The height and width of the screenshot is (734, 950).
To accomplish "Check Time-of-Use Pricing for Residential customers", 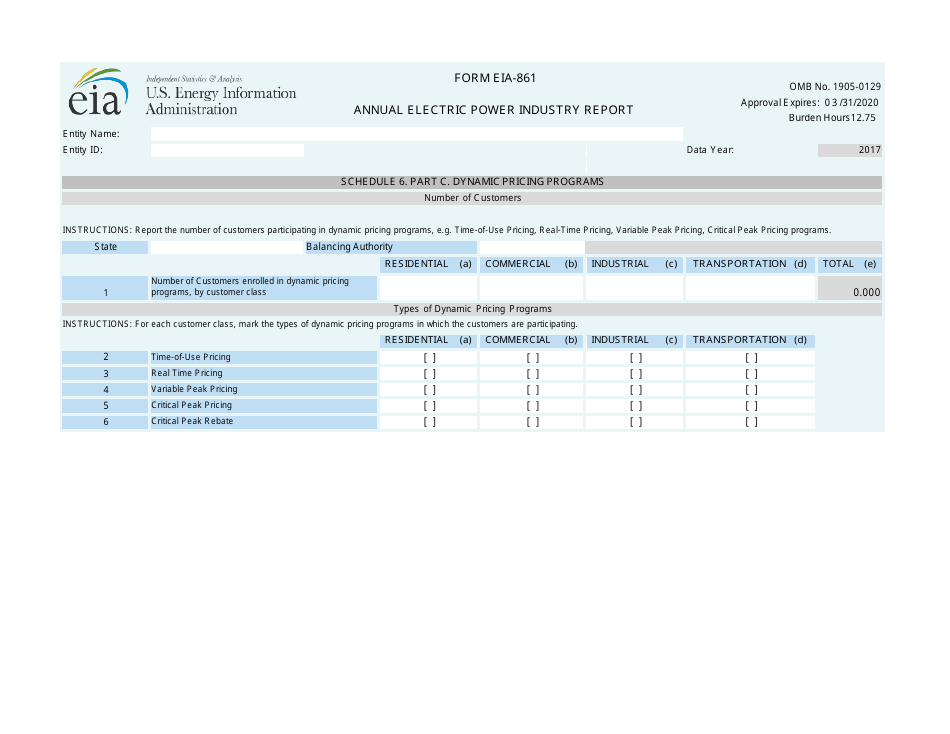I will click(x=428, y=357).
